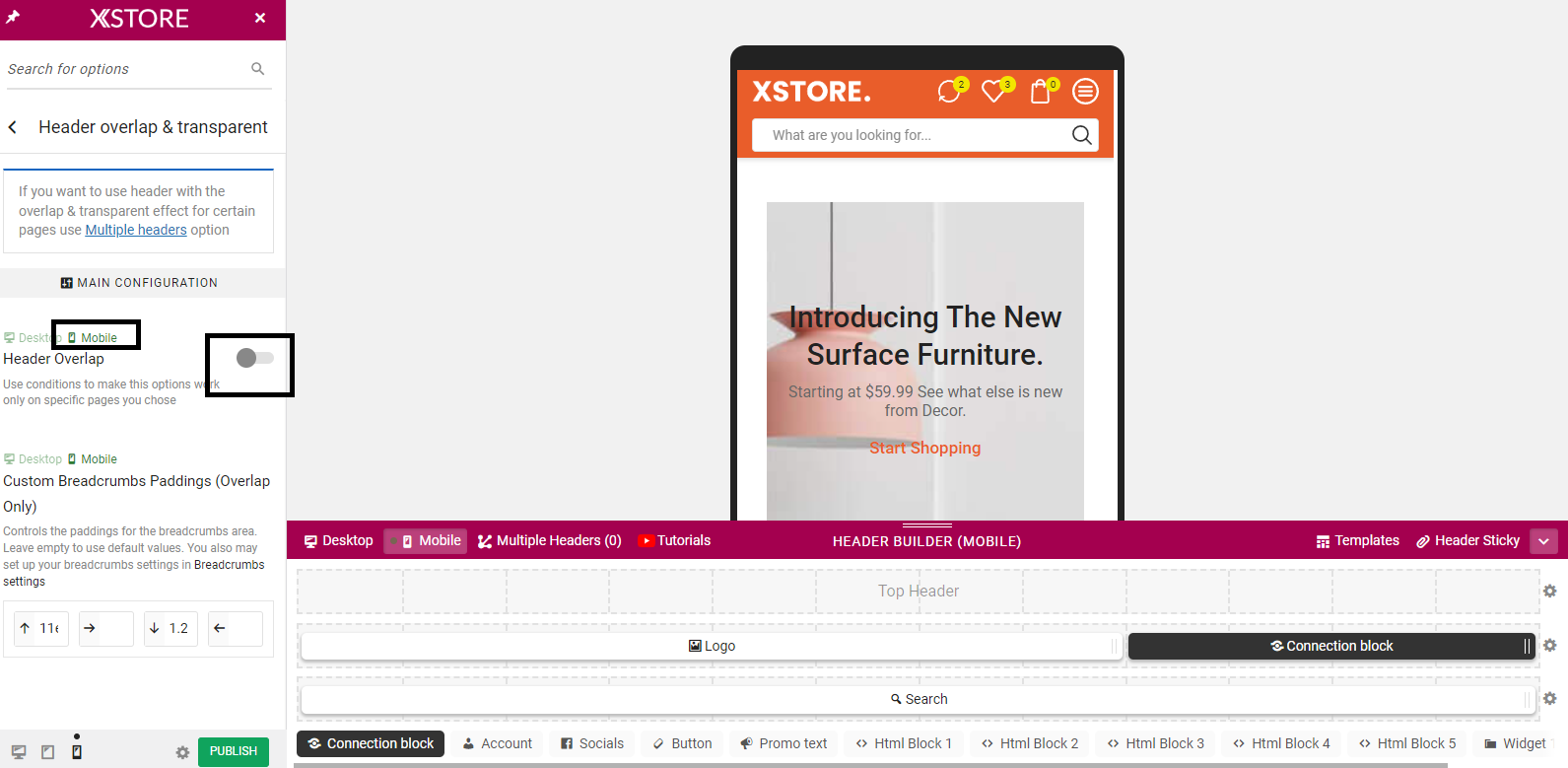Screen dimensions: 1568x768
Task: Click the wishlist heart icon in preview
Action: (995, 91)
